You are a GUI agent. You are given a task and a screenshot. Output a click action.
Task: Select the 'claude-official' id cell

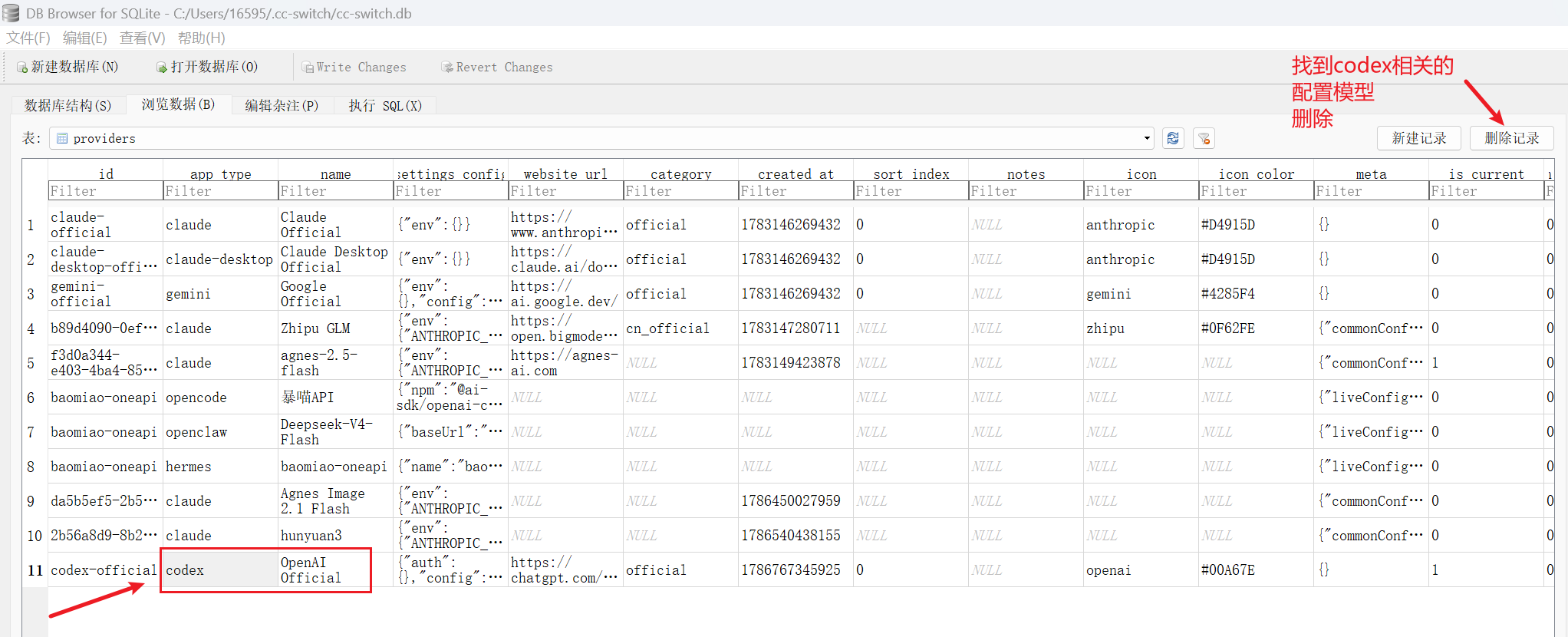click(105, 225)
